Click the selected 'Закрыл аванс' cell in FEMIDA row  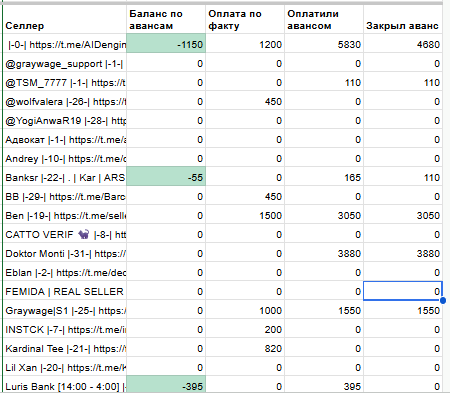point(403,290)
